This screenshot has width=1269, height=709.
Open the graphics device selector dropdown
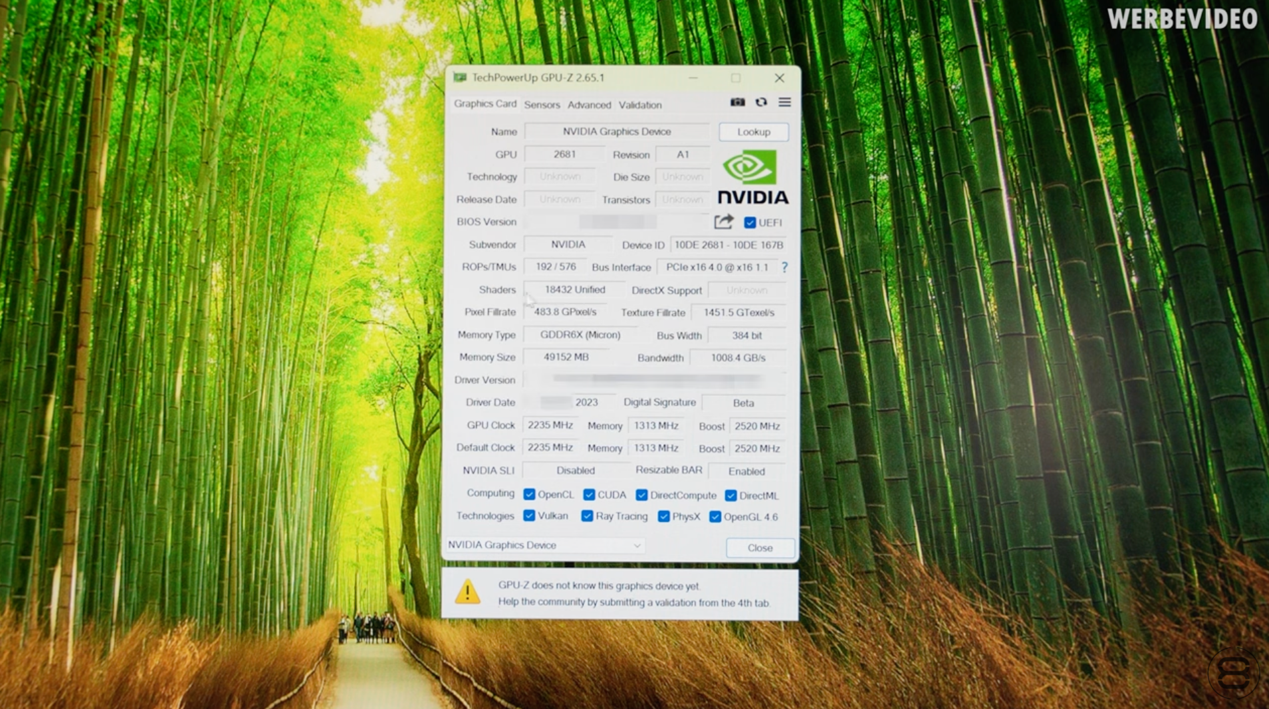pyautogui.click(x=637, y=545)
